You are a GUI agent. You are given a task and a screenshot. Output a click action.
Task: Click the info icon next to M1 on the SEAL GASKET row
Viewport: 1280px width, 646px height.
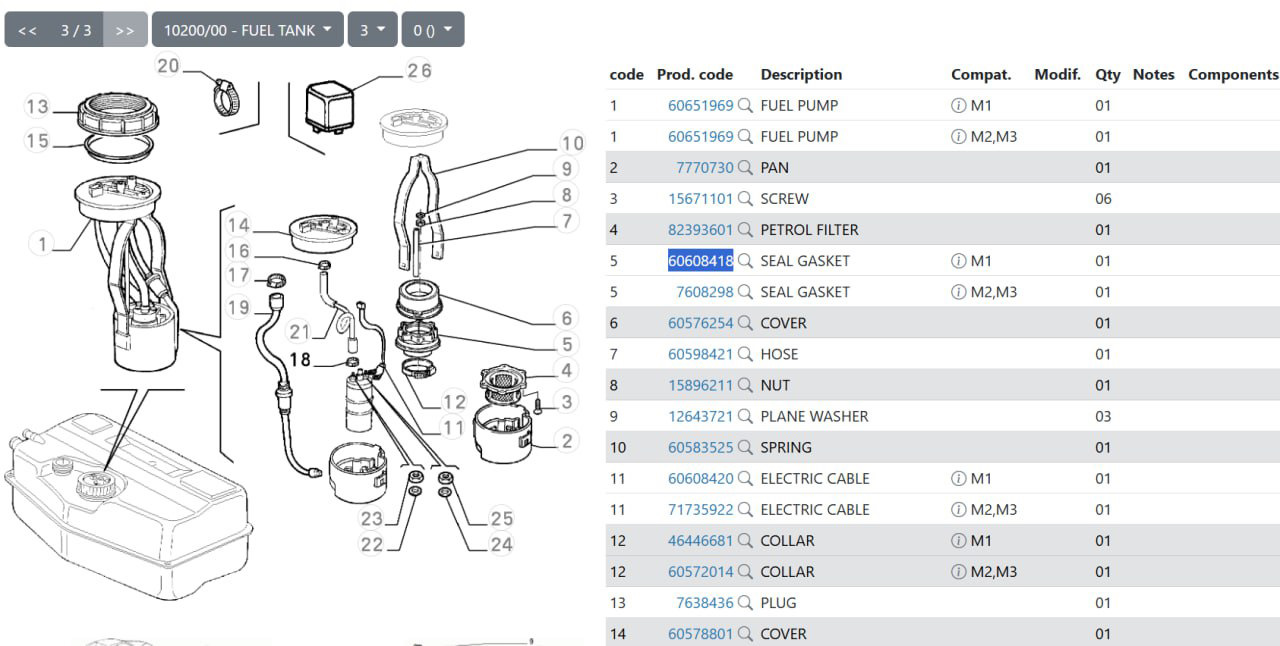tap(959, 261)
